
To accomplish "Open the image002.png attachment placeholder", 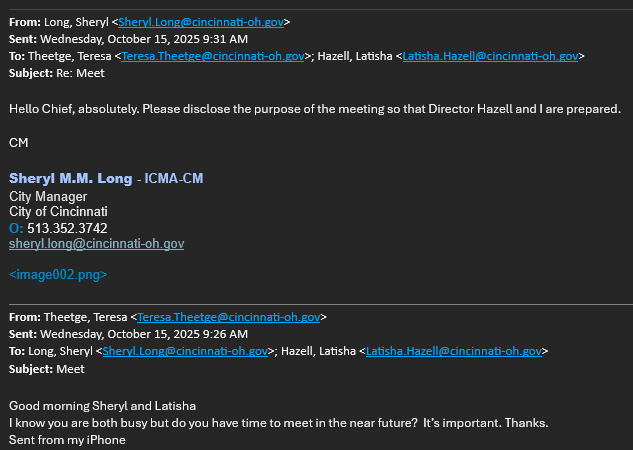I will (x=58, y=273).
